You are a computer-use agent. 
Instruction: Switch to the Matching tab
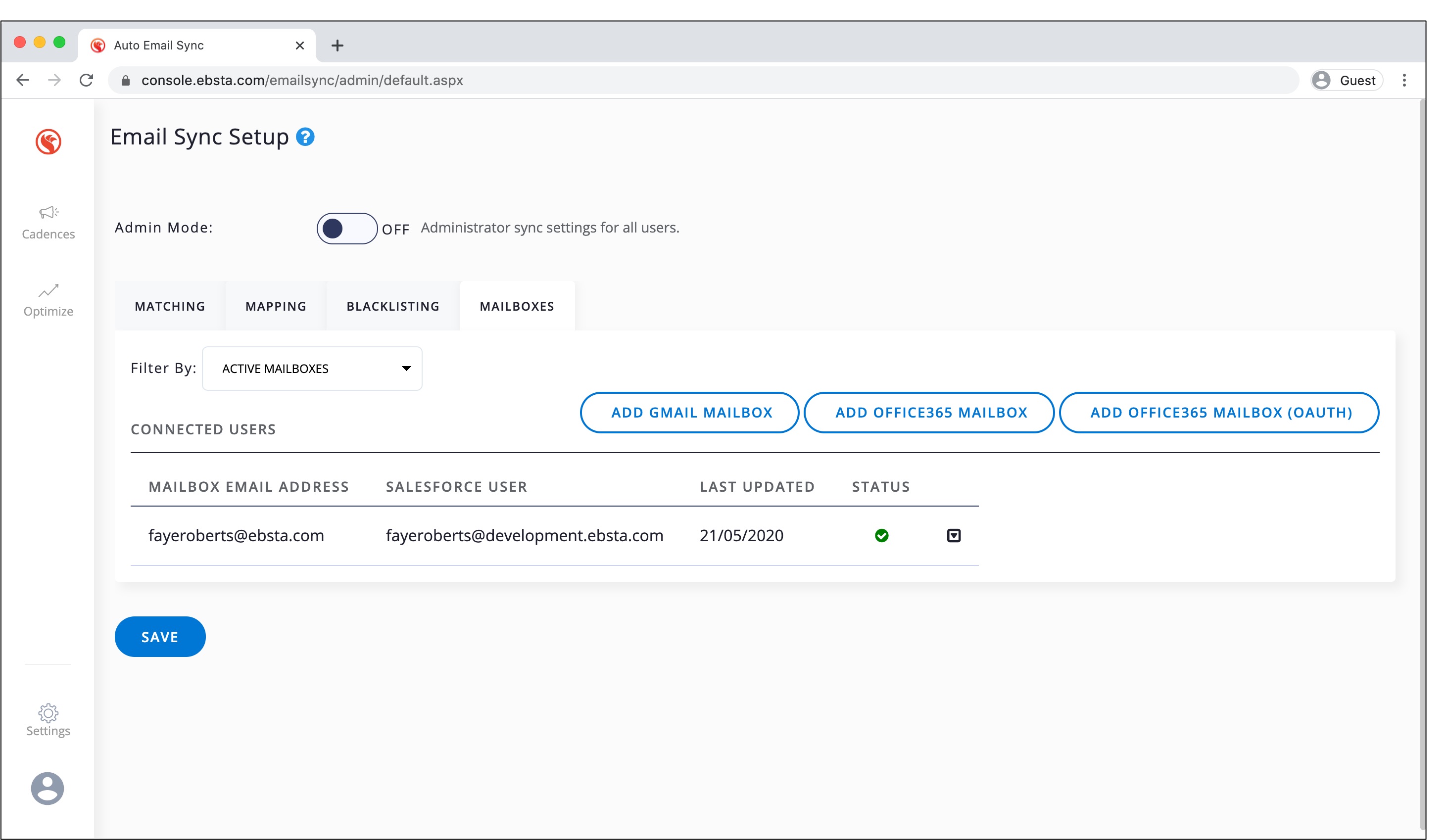(x=170, y=306)
